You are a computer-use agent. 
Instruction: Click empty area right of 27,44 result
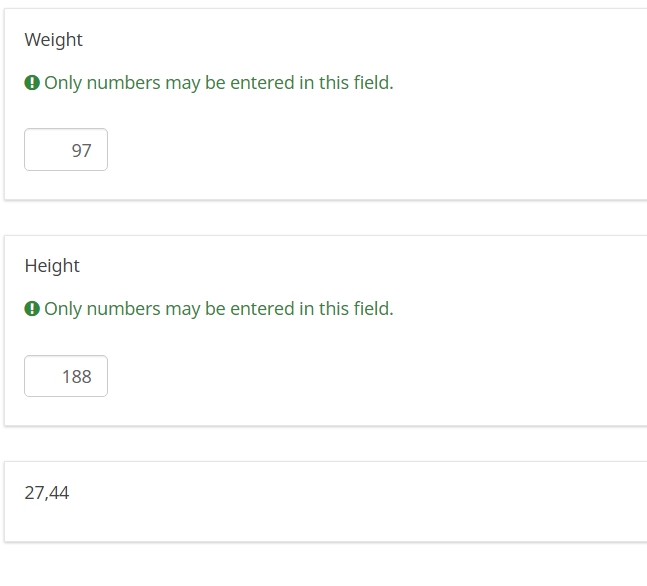coord(350,493)
